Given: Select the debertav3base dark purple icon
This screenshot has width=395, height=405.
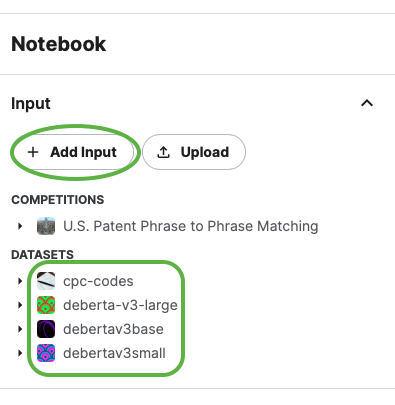Looking at the screenshot, I should [46, 329].
